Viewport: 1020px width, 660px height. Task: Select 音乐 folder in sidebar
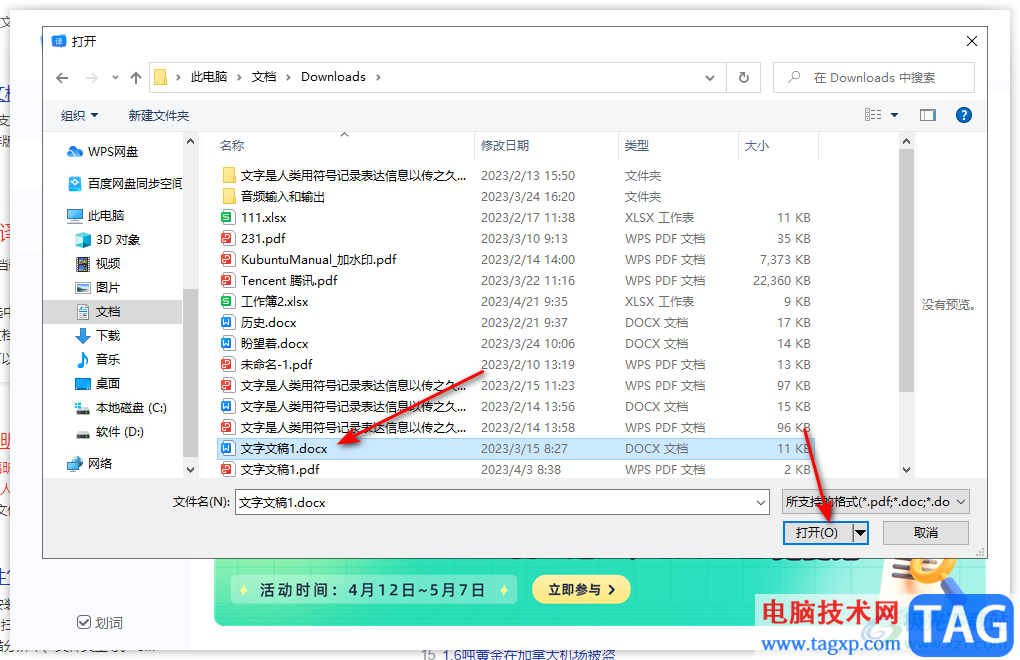98,359
